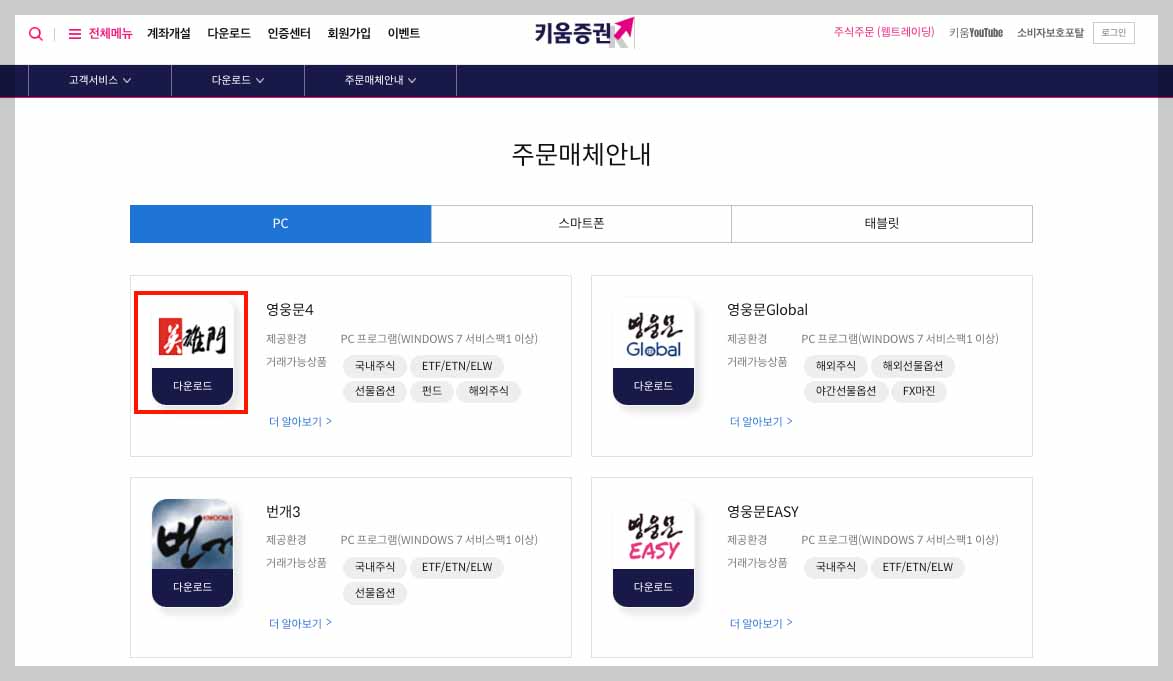Viewport: 1173px width, 681px height.
Task: Click the 영웅문Global title text
Action: click(768, 310)
